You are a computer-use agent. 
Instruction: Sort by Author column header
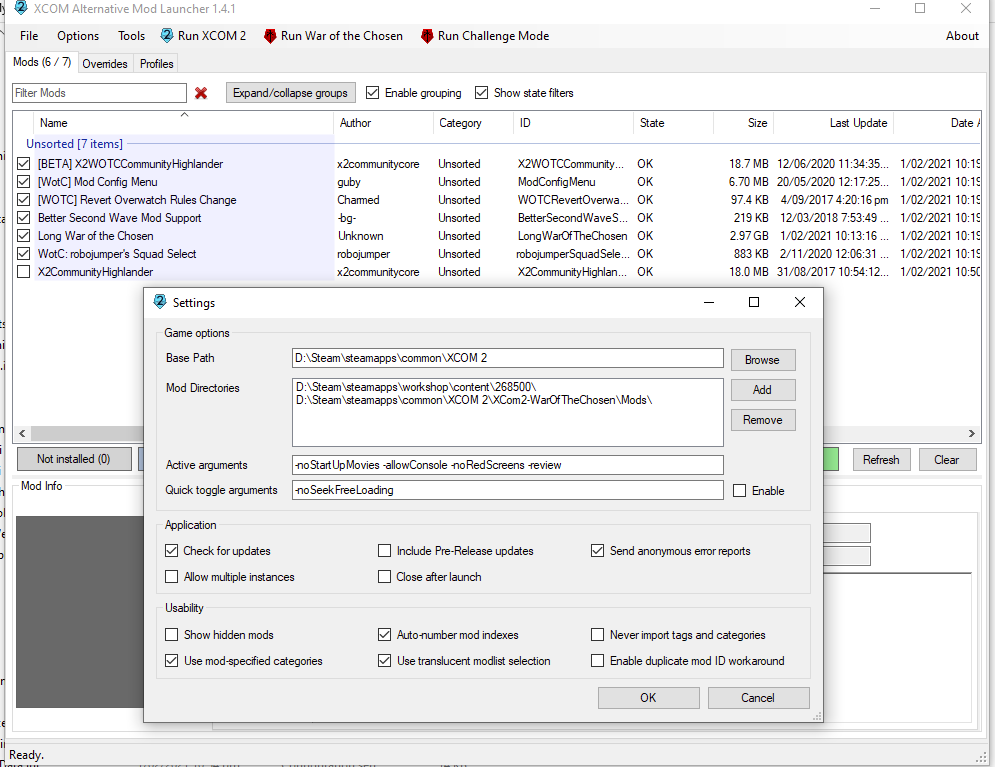pyautogui.click(x=383, y=123)
